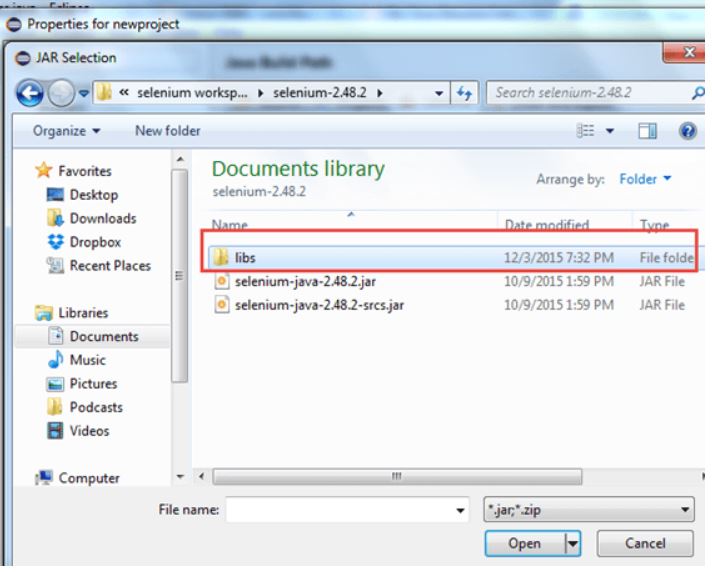Image resolution: width=712 pixels, height=572 pixels.
Task: Click the navigation pane vertical scrollbar thumb
Action: 180,276
